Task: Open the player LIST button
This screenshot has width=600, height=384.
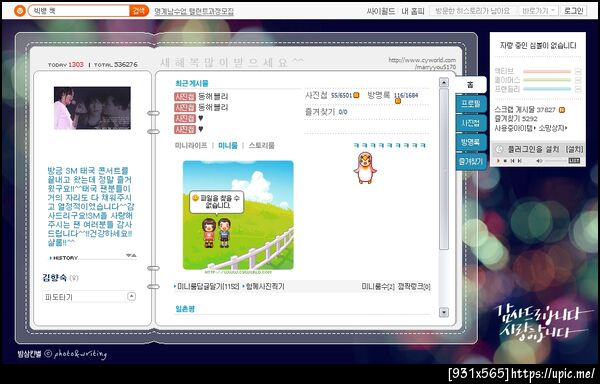Action: click(x=574, y=161)
